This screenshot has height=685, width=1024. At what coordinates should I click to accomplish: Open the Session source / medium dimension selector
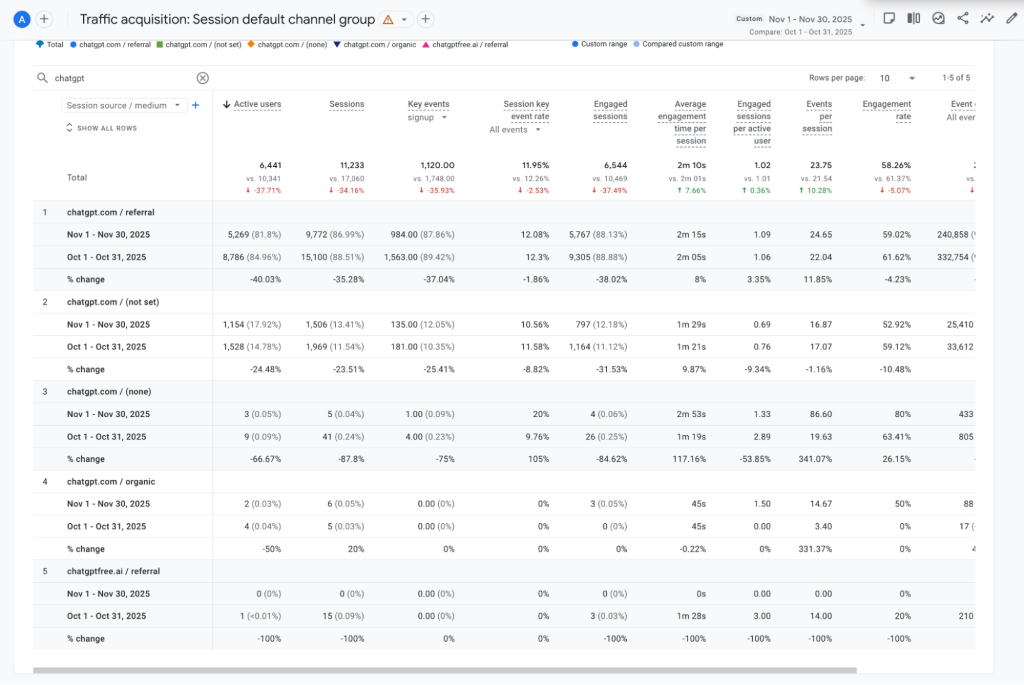[119, 104]
